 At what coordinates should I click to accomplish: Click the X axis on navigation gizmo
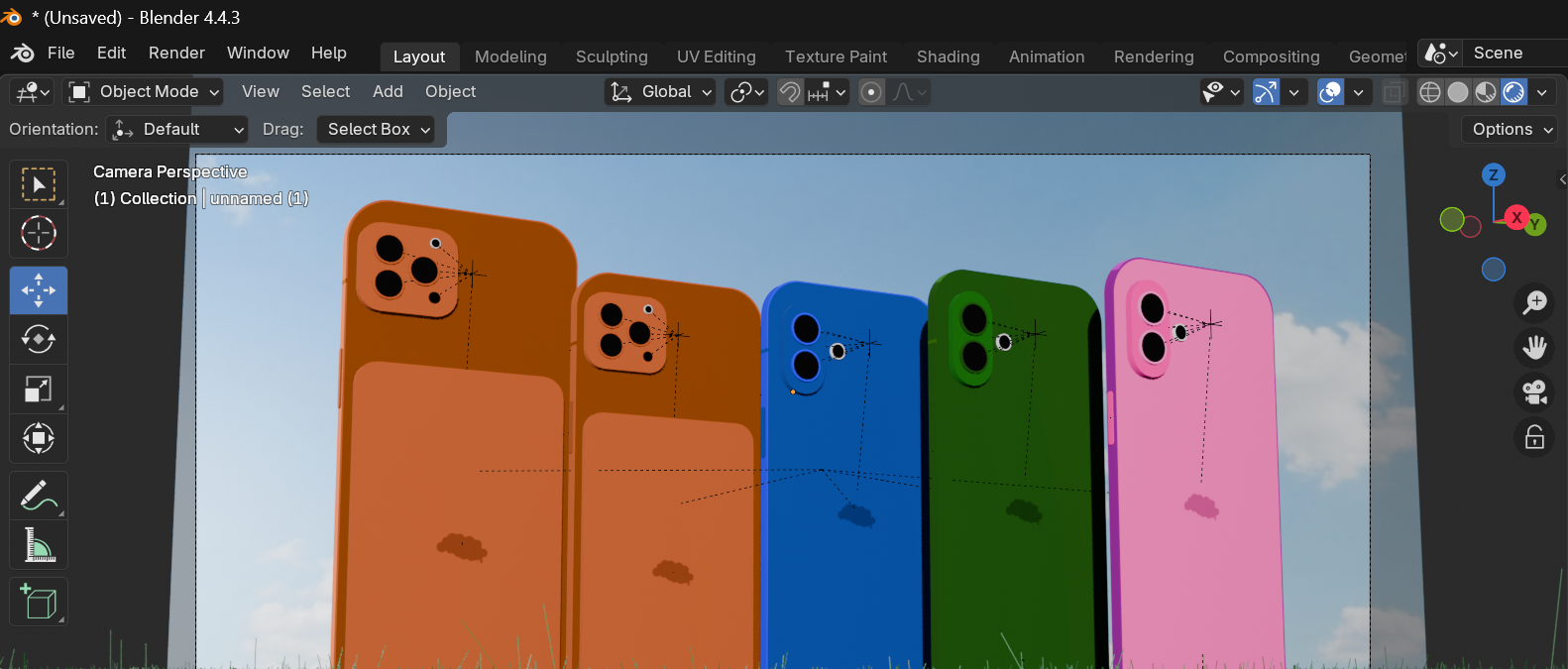[1516, 218]
